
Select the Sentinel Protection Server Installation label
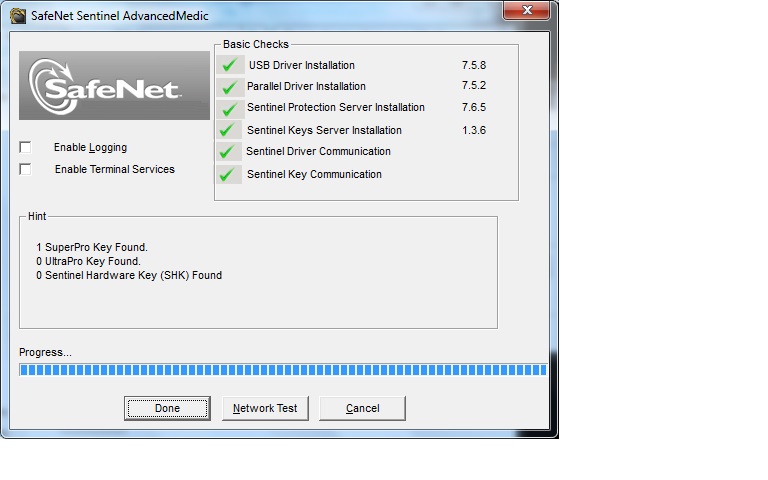coord(336,107)
